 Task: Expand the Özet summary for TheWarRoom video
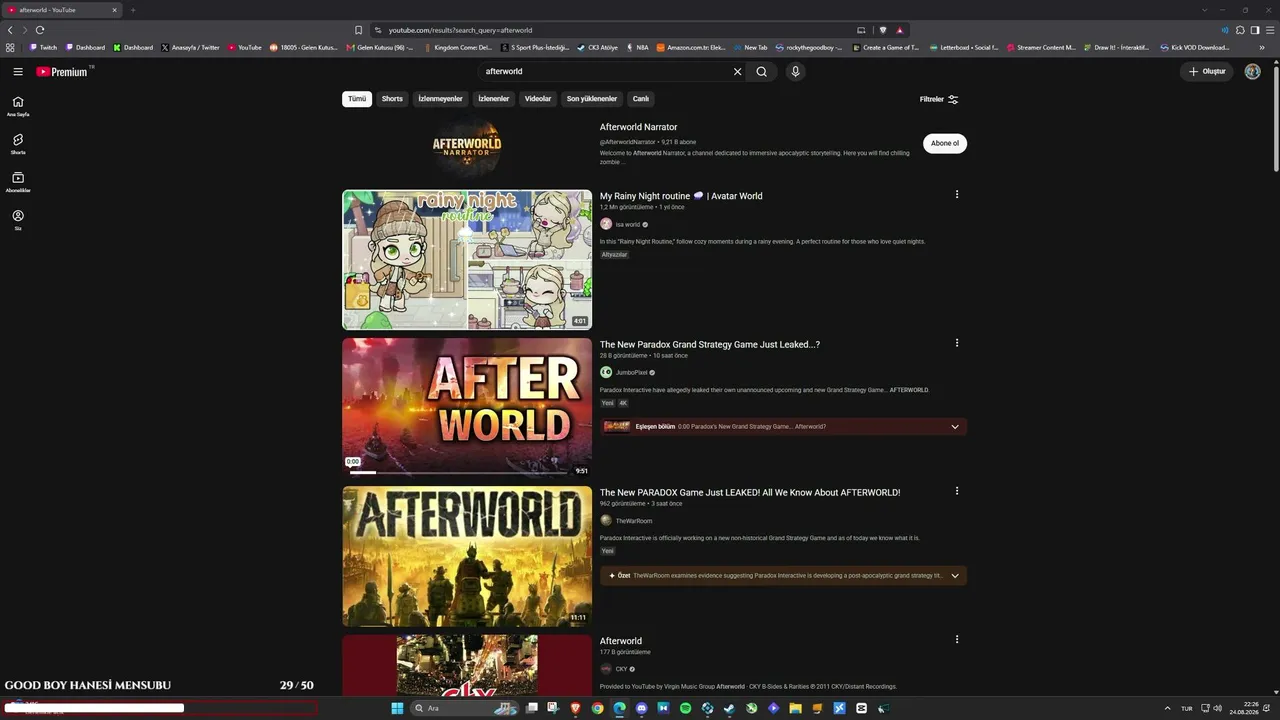pos(955,576)
